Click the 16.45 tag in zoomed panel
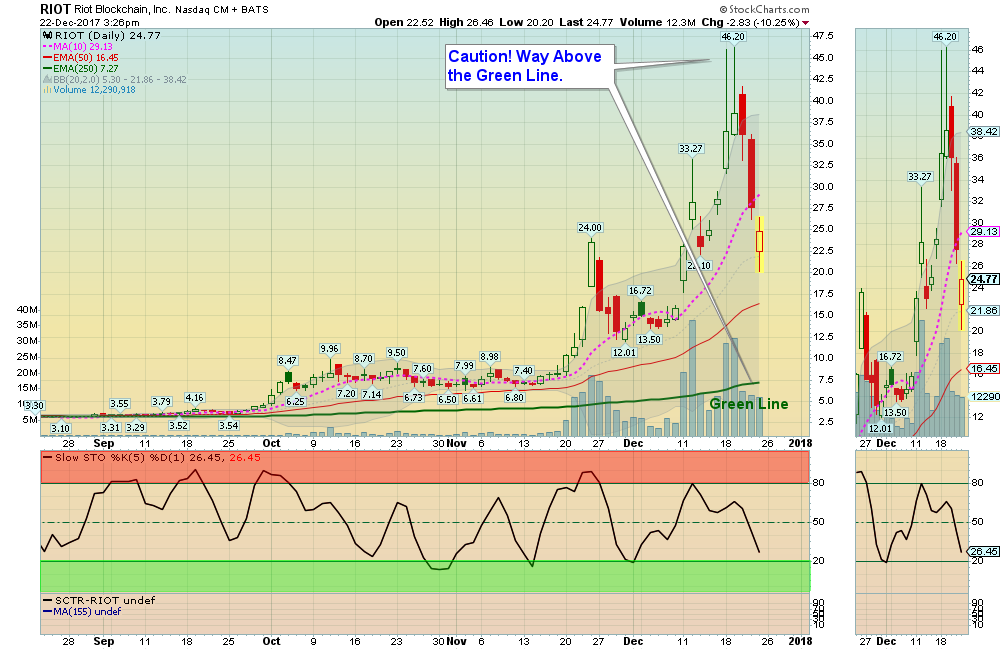This screenshot has width=1000, height=650. coord(984,369)
